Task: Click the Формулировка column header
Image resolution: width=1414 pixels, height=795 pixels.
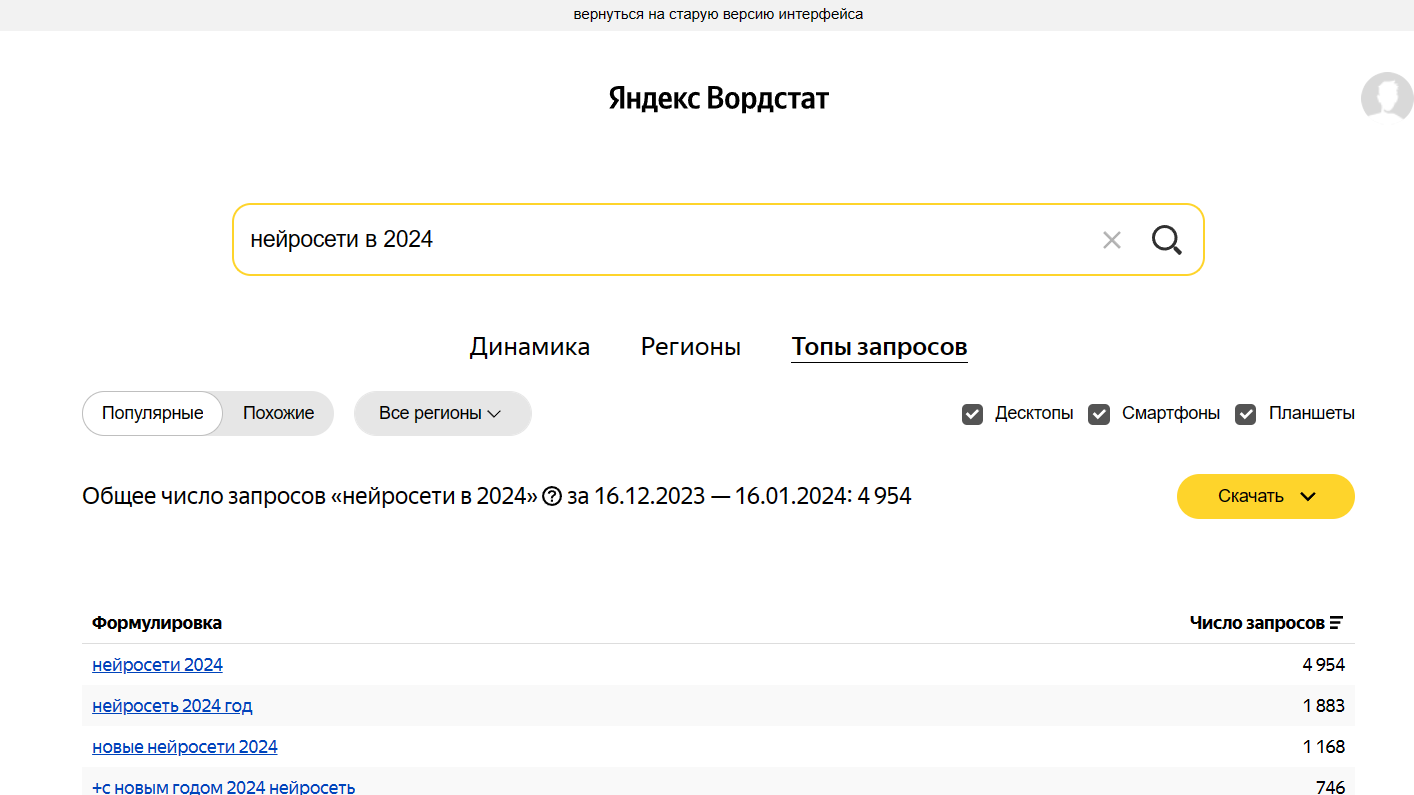Action: (x=157, y=623)
